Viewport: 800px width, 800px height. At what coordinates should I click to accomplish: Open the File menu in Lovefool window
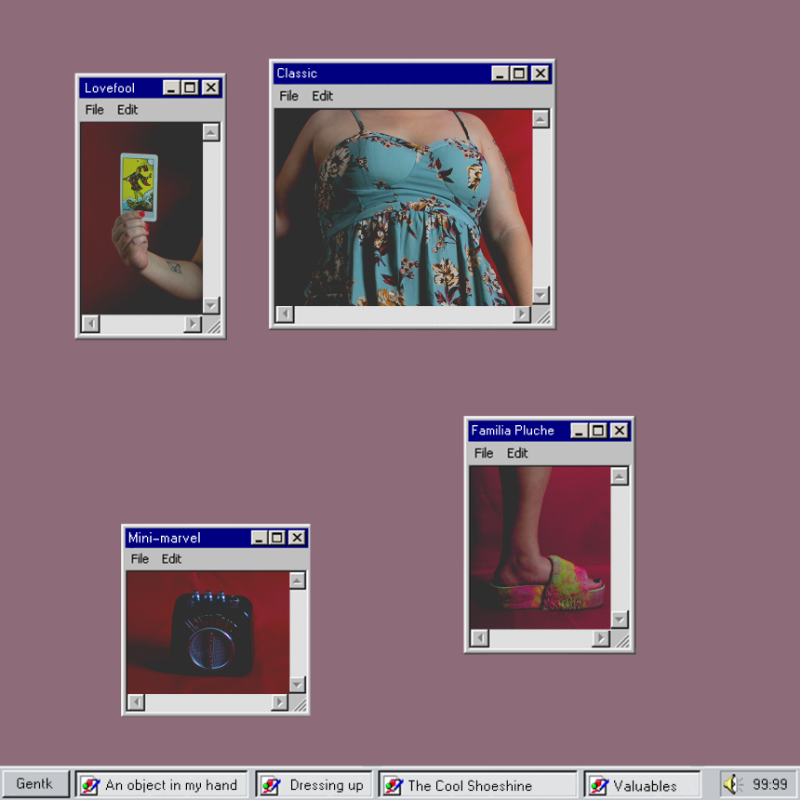pyautogui.click(x=94, y=110)
